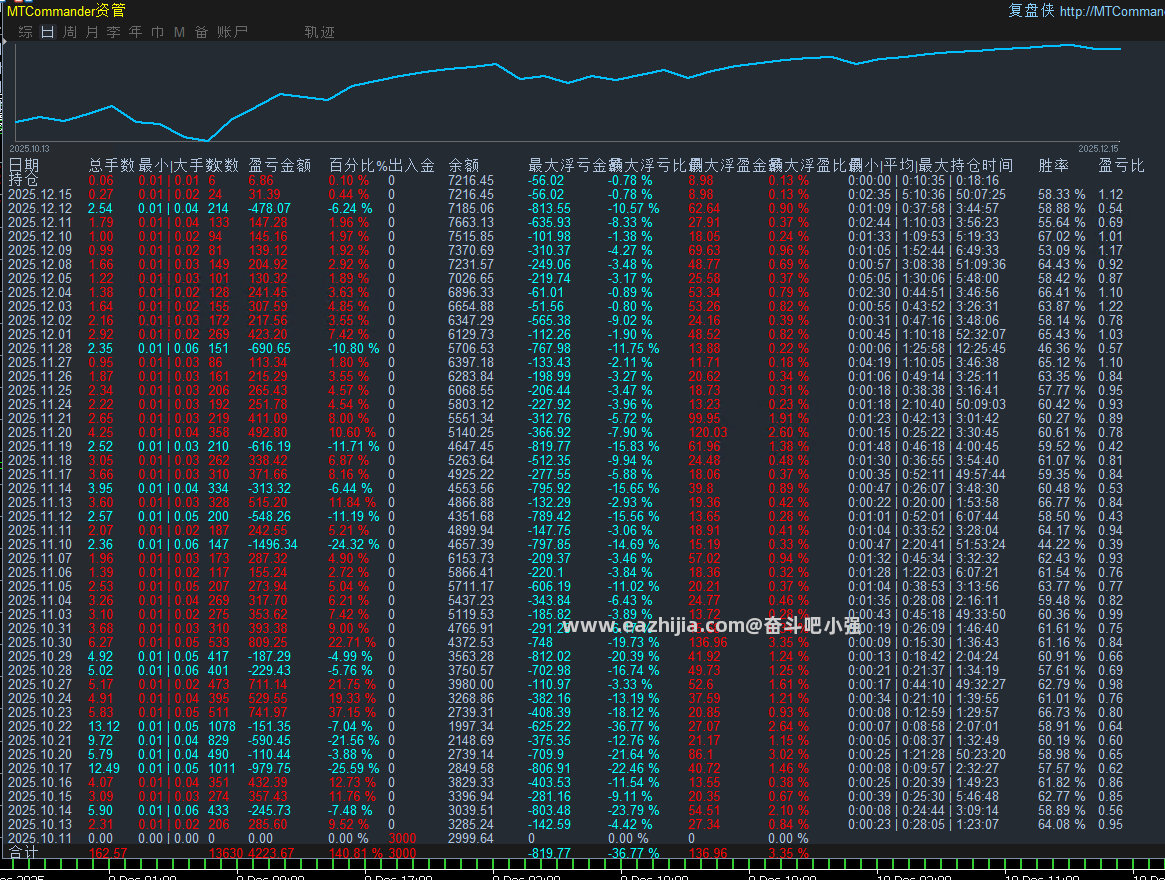Select the M tab

(179, 32)
